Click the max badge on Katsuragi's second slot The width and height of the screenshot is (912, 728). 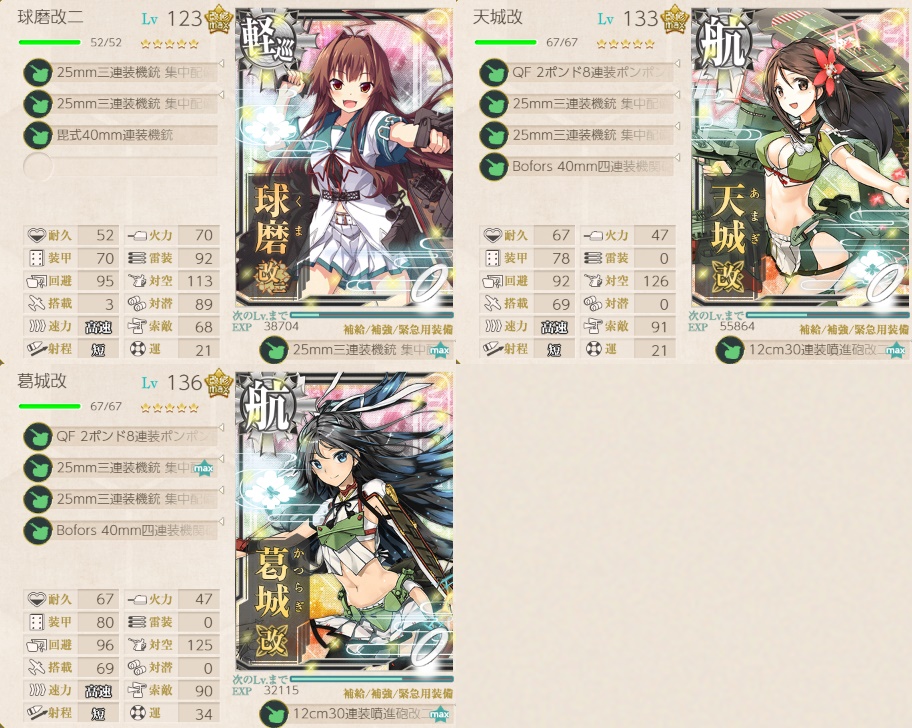204,468
